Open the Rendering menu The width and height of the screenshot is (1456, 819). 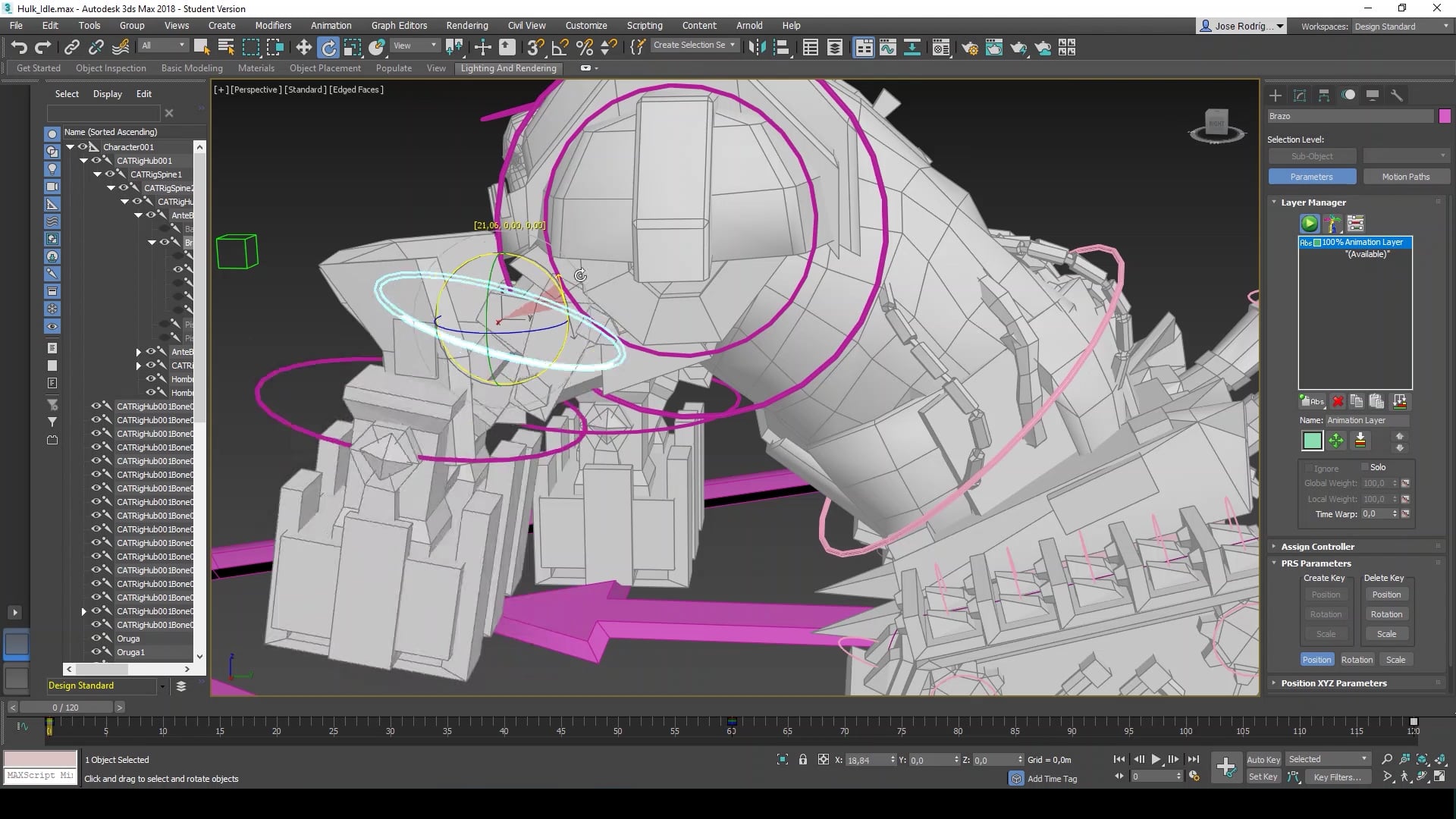[x=467, y=25]
